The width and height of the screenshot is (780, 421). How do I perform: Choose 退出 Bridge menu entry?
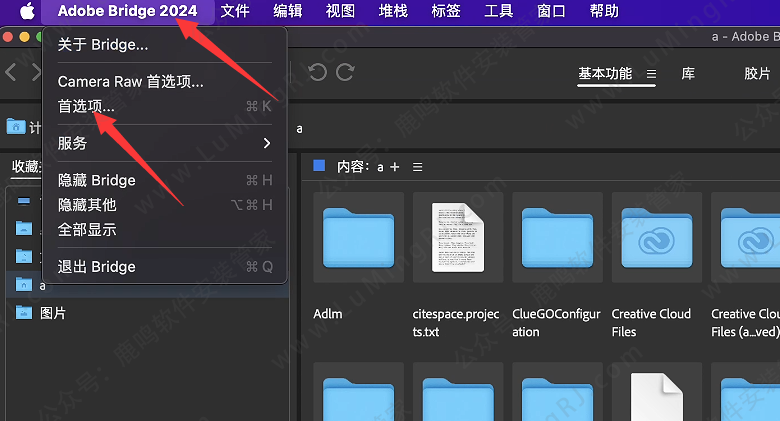[x=165, y=267]
